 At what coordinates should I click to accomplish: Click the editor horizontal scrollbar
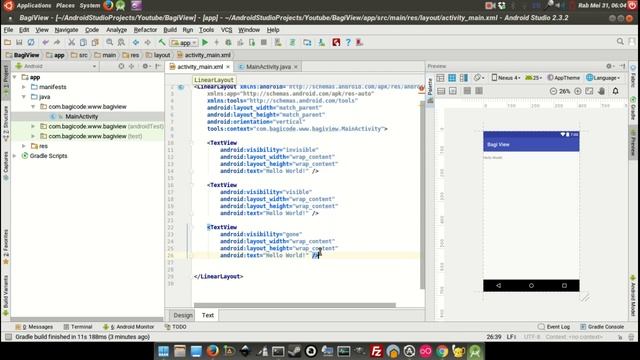pos(295,305)
